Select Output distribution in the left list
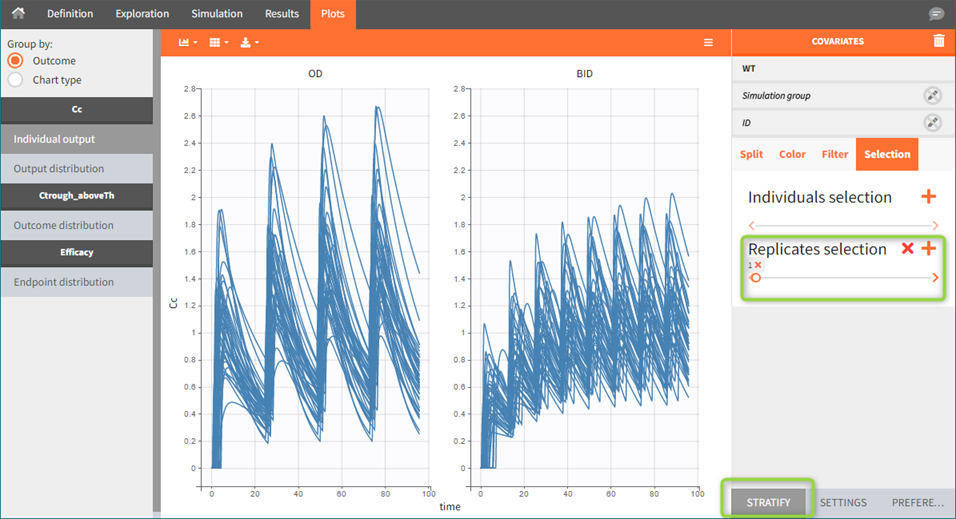Viewport: 956px width, 519px height. 59,169
